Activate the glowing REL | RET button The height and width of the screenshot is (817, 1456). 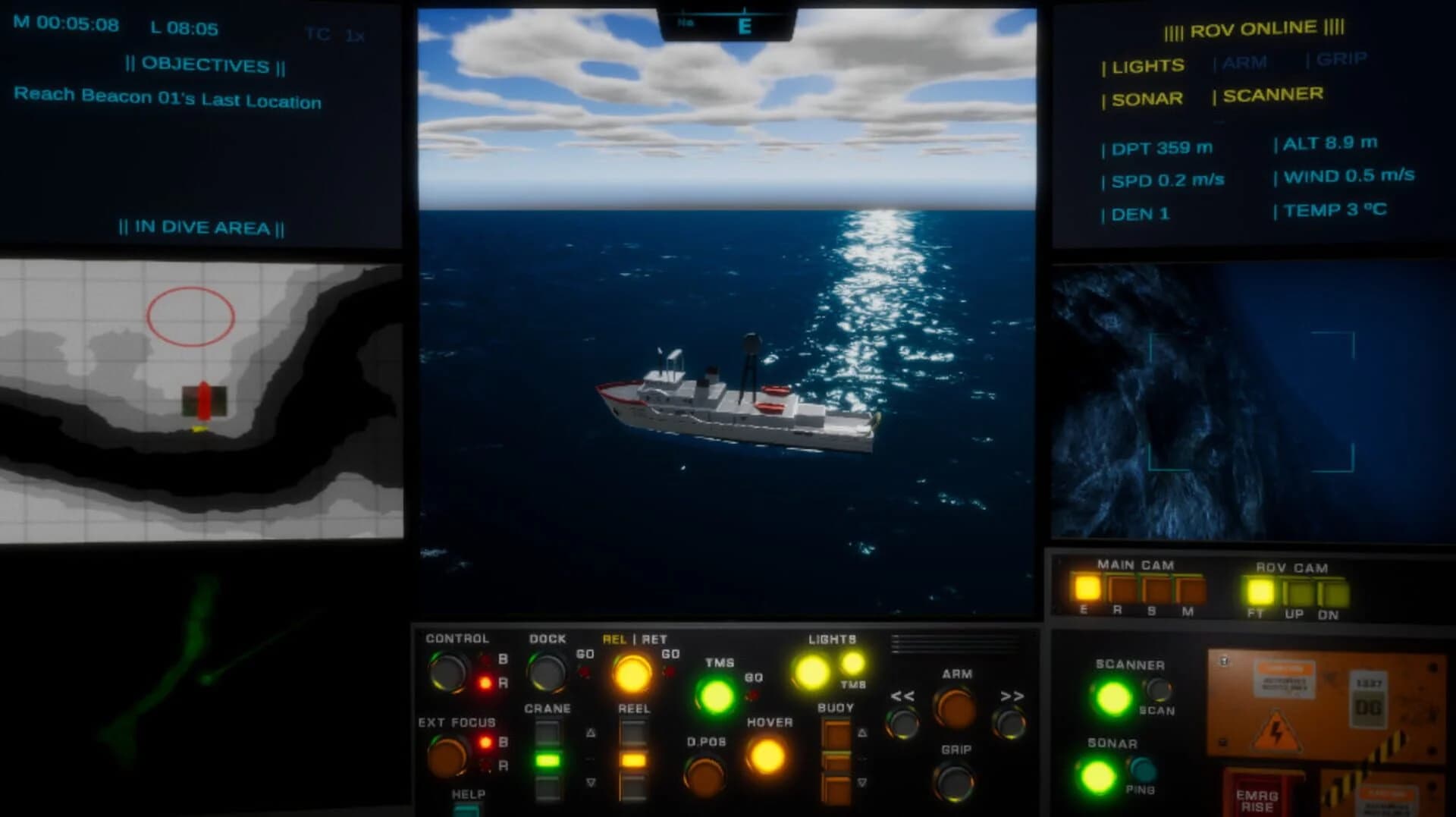(x=632, y=672)
